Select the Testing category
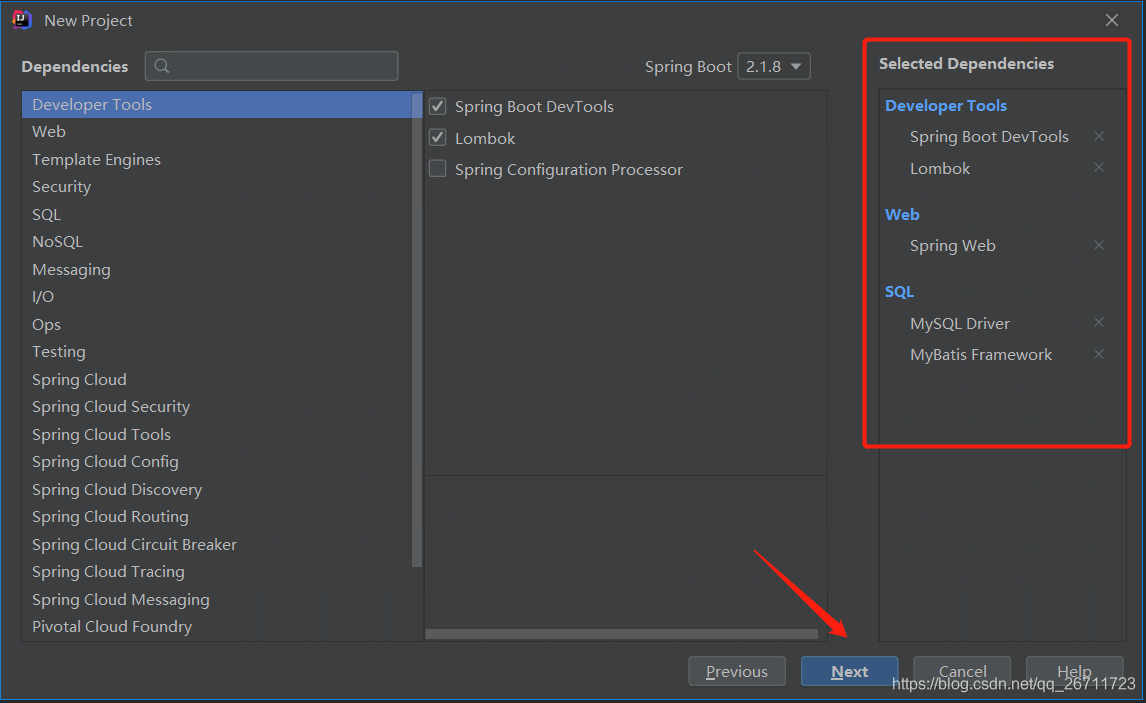The width and height of the screenshot is (1146, 703). pos(222,352)
